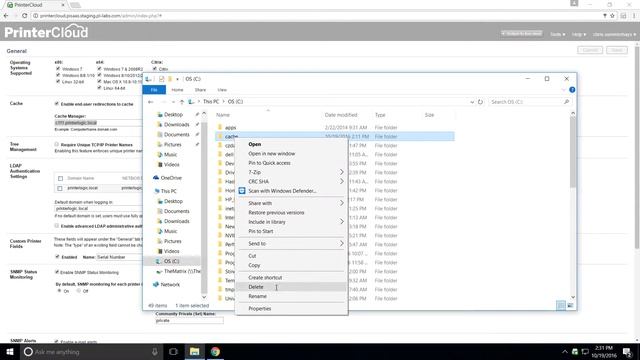The image size is (640, 360).
Task: Switch to the Share ribbon tab
Action: click(x=200, y=90)
